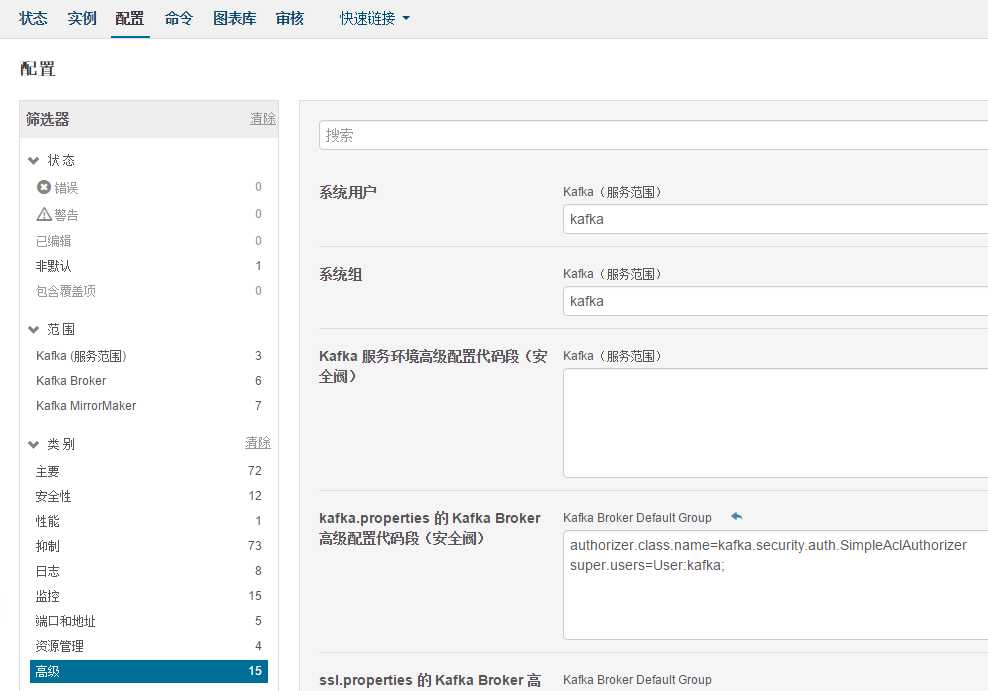Select the 主要 category filter
988x691 pixels.
pyautogui.click(x=149, y=471)
